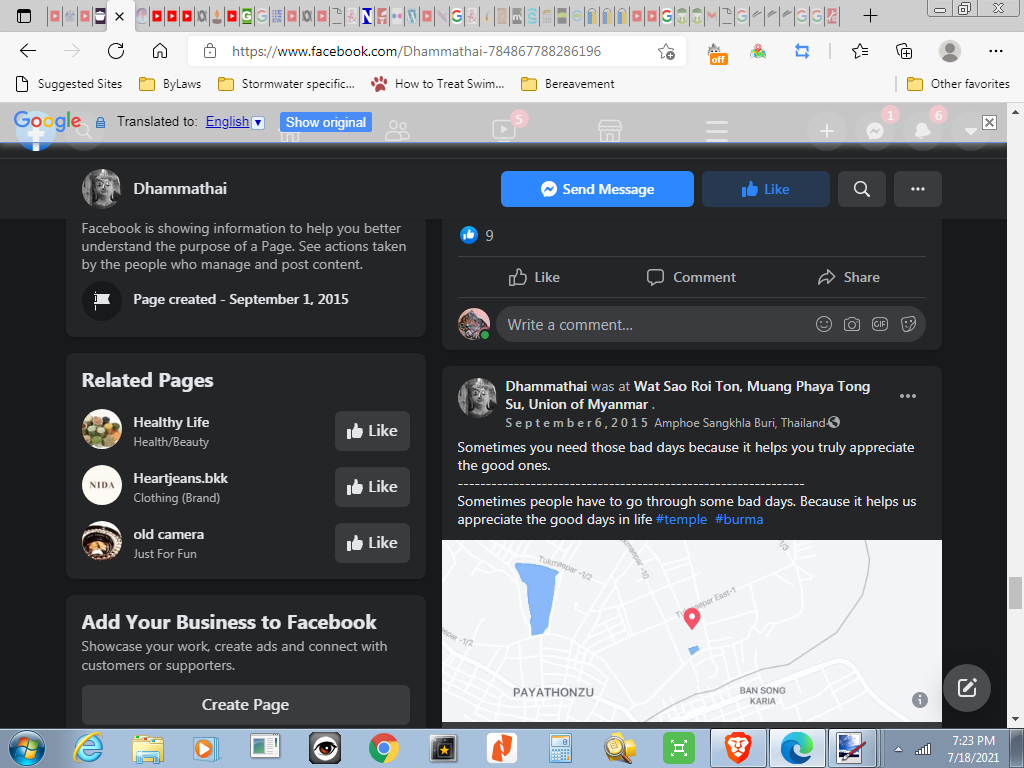Open the Facebook Groups icon
The image size is (1024, 768).
[x=397, y=131]
